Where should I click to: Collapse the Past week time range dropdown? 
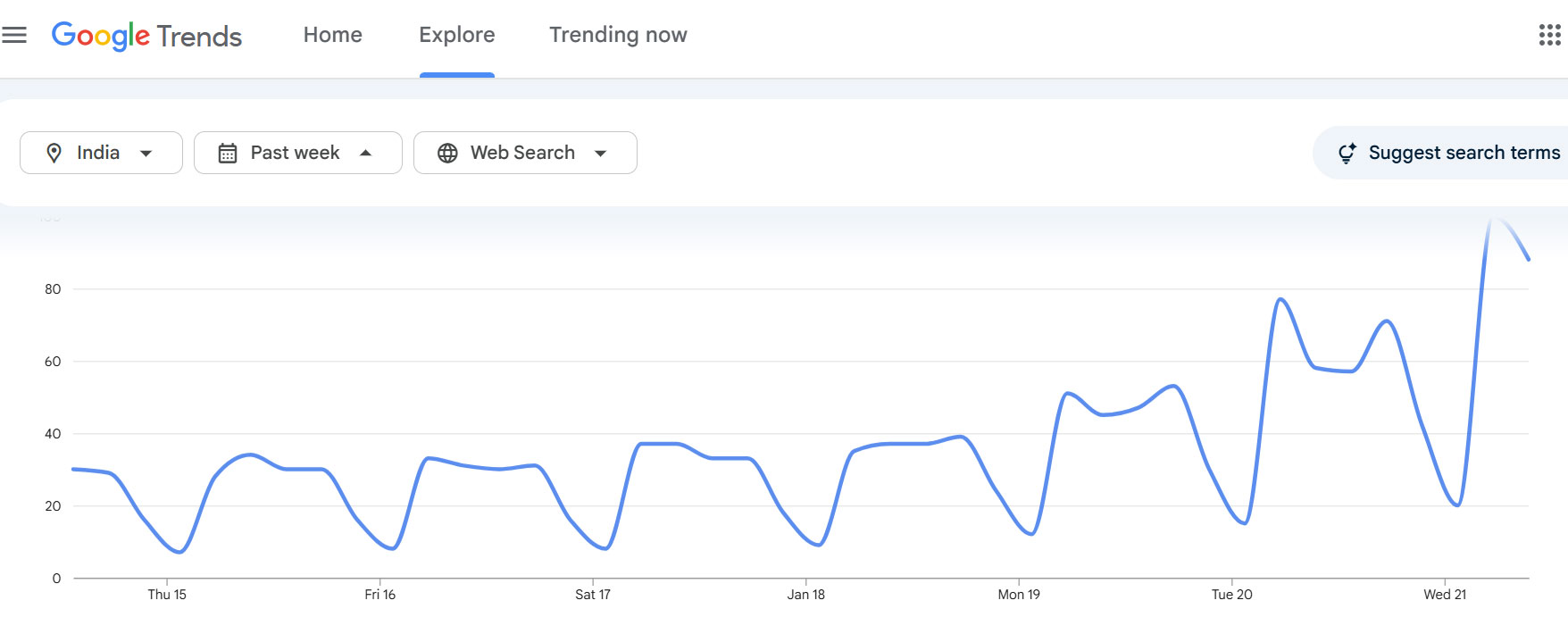[x=365, y=152]
